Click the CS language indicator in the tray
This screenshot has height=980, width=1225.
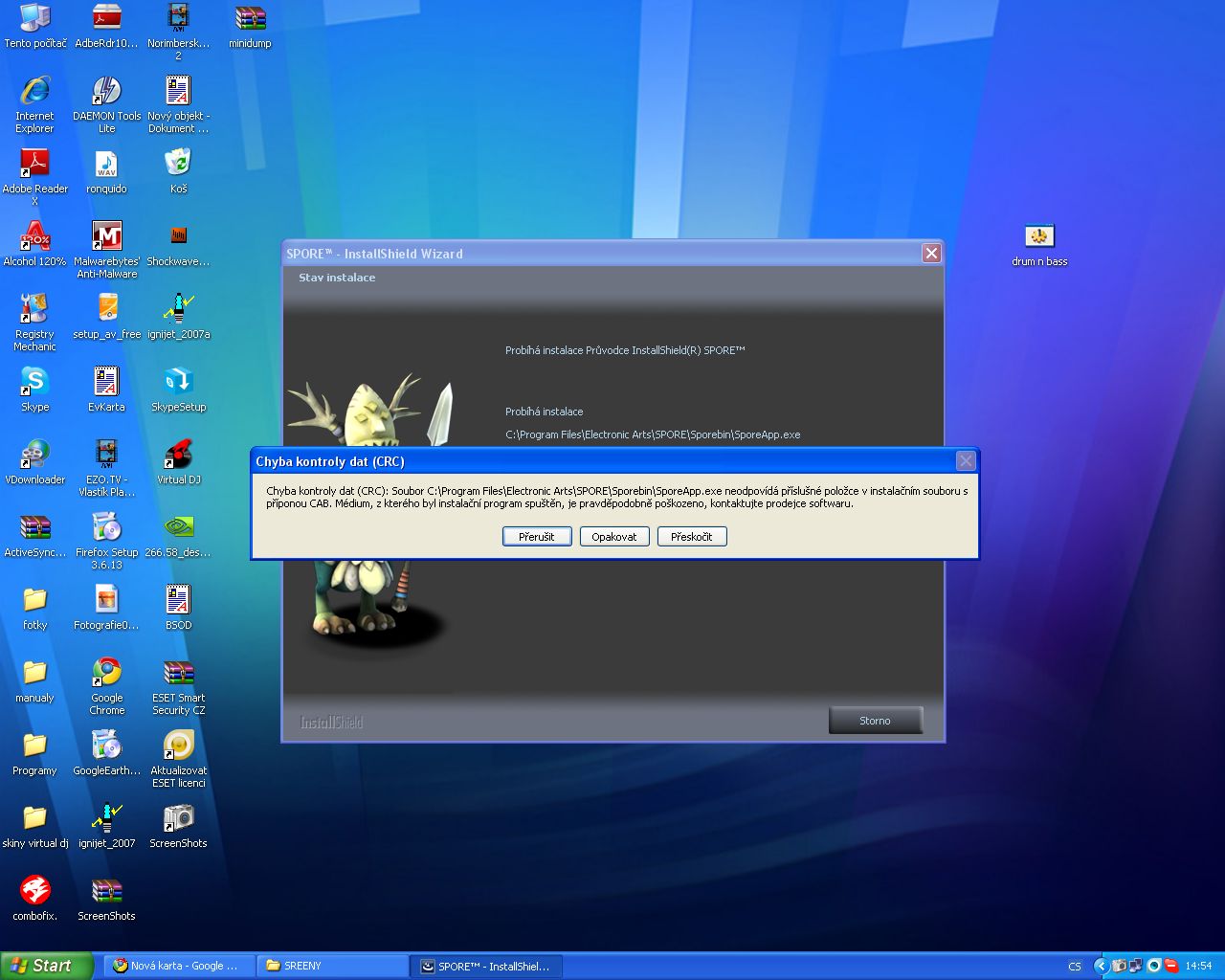[1075, 967]
